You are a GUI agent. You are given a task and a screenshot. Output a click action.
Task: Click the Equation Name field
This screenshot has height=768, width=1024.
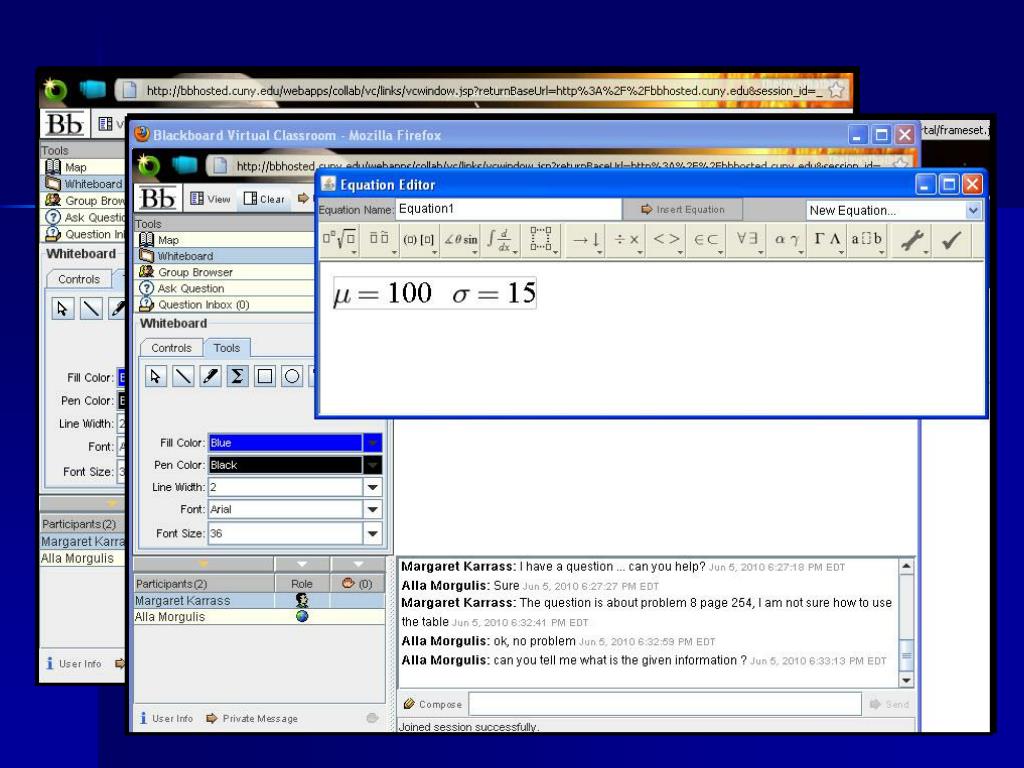coord(508,209)
